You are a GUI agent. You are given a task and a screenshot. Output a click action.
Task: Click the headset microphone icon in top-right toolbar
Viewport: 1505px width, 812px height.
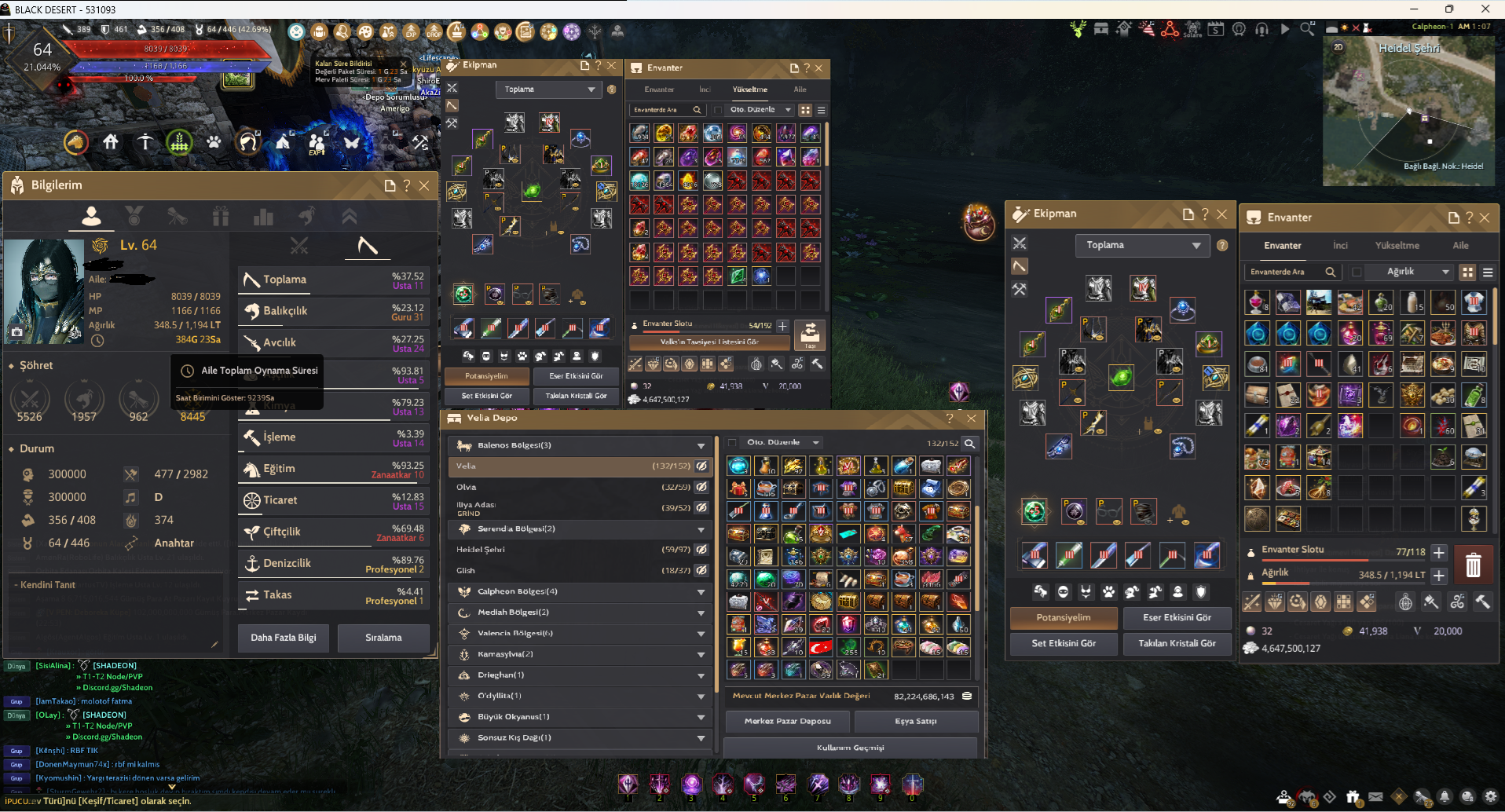(x=1262, y=30)
